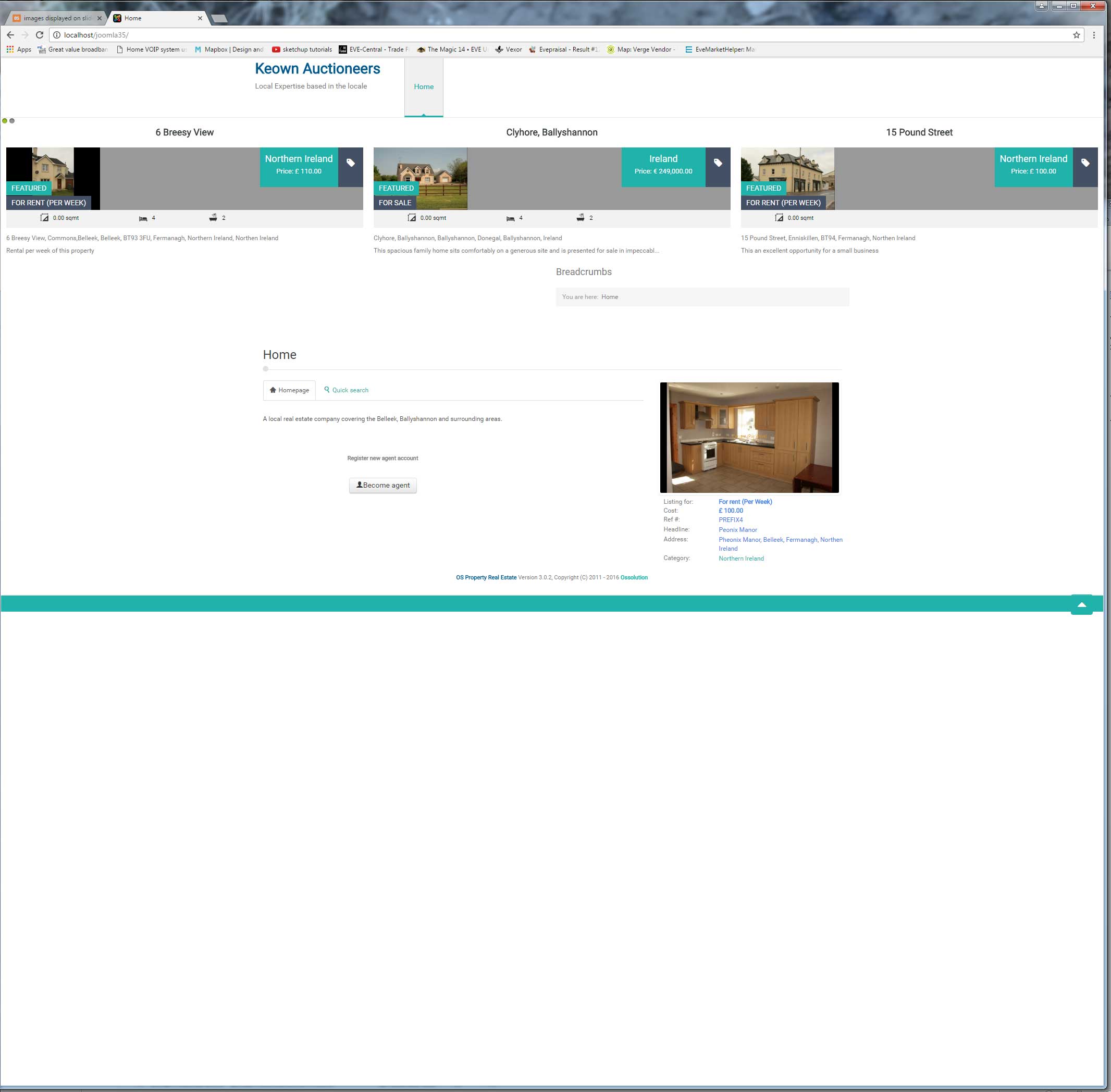Click the Northern Ireland category link
Viewport: 1111px width, 1092px height.
(741, 559)
